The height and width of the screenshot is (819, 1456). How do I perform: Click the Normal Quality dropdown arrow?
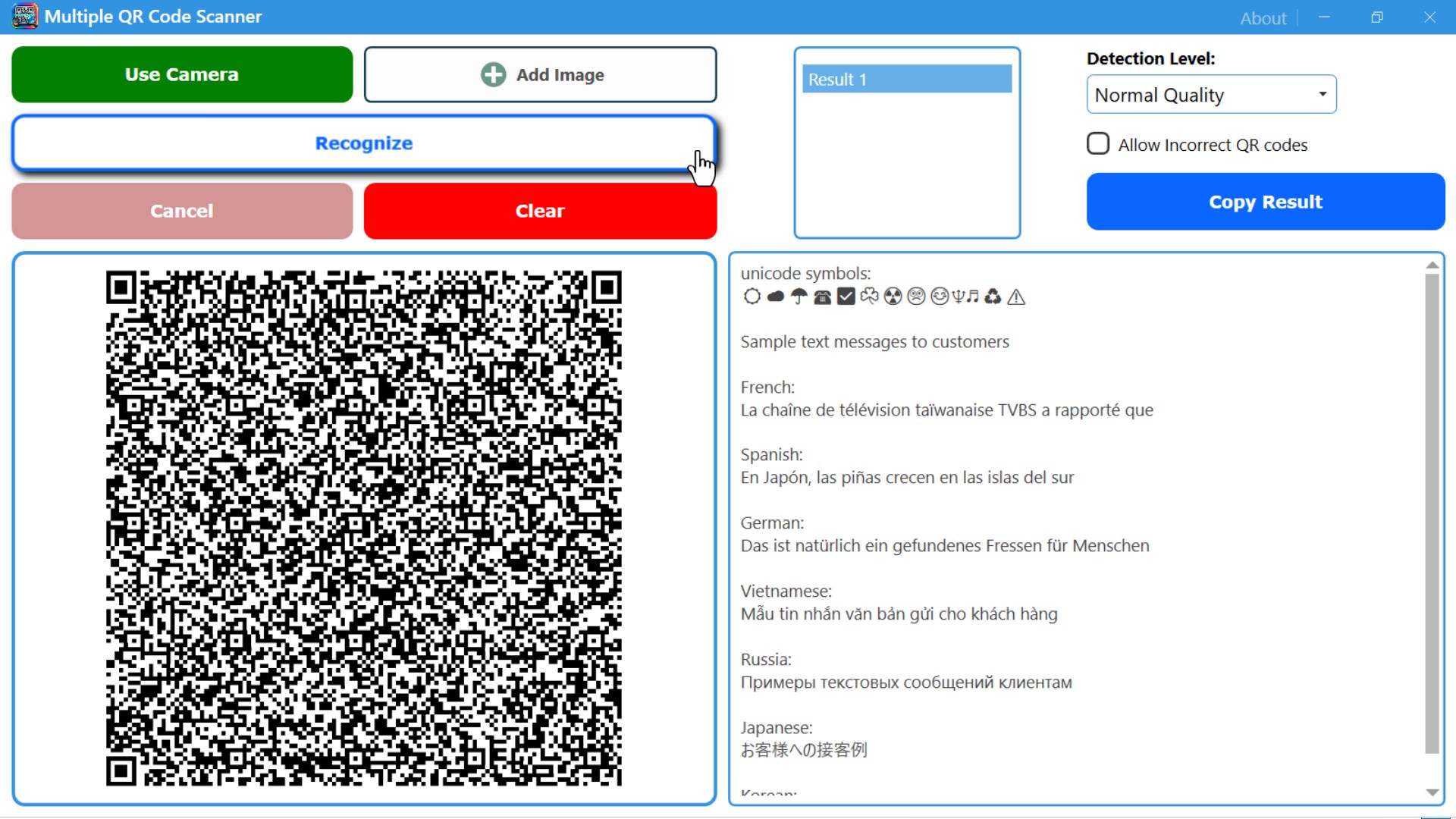pos(1322,94)
